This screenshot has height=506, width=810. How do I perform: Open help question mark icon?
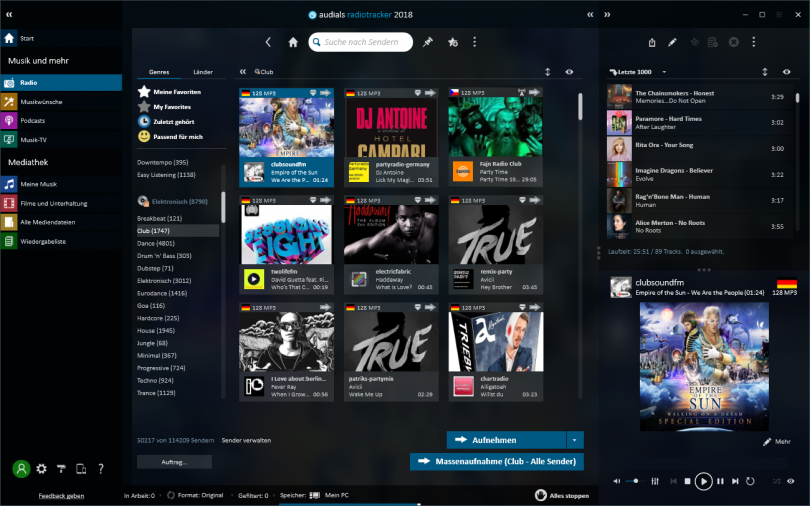[x=101, y=469]
